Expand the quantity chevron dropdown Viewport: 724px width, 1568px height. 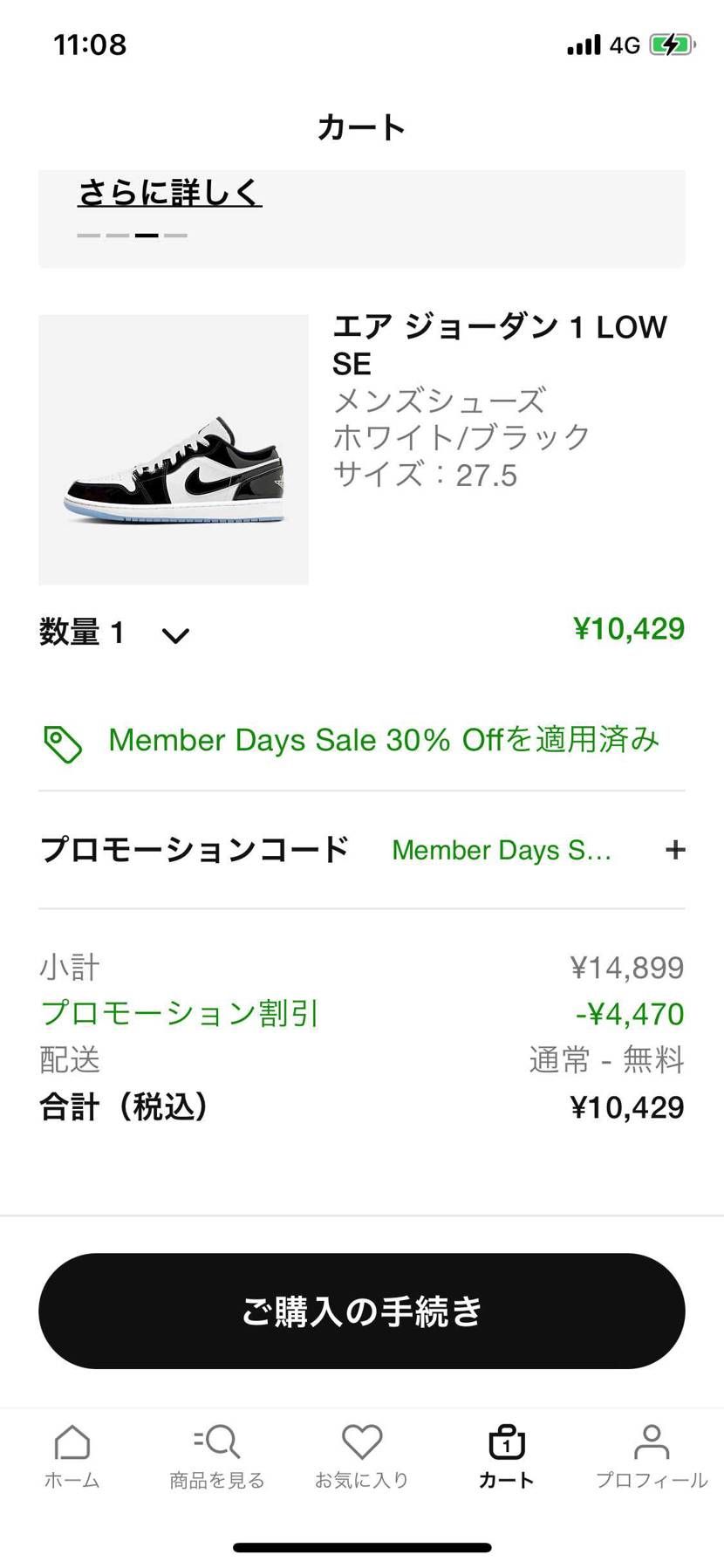[175, 635]
